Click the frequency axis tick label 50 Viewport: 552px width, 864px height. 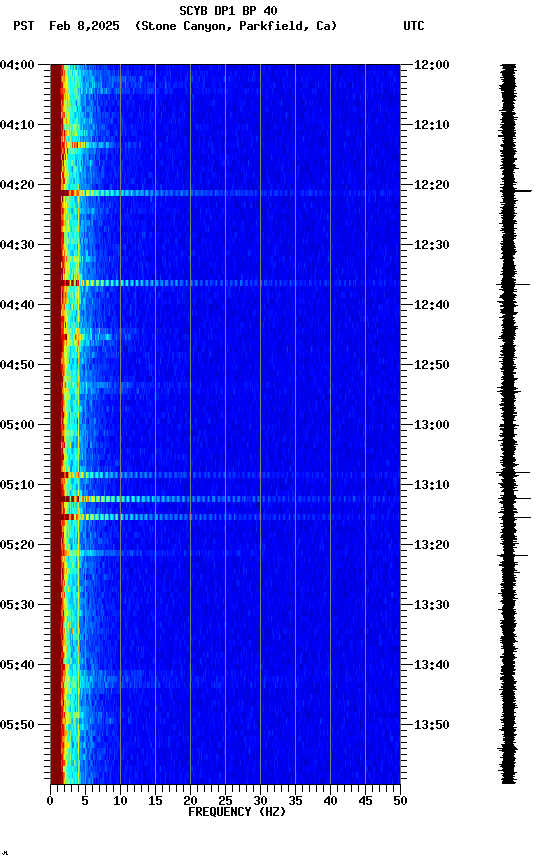[x=401, y=801]
